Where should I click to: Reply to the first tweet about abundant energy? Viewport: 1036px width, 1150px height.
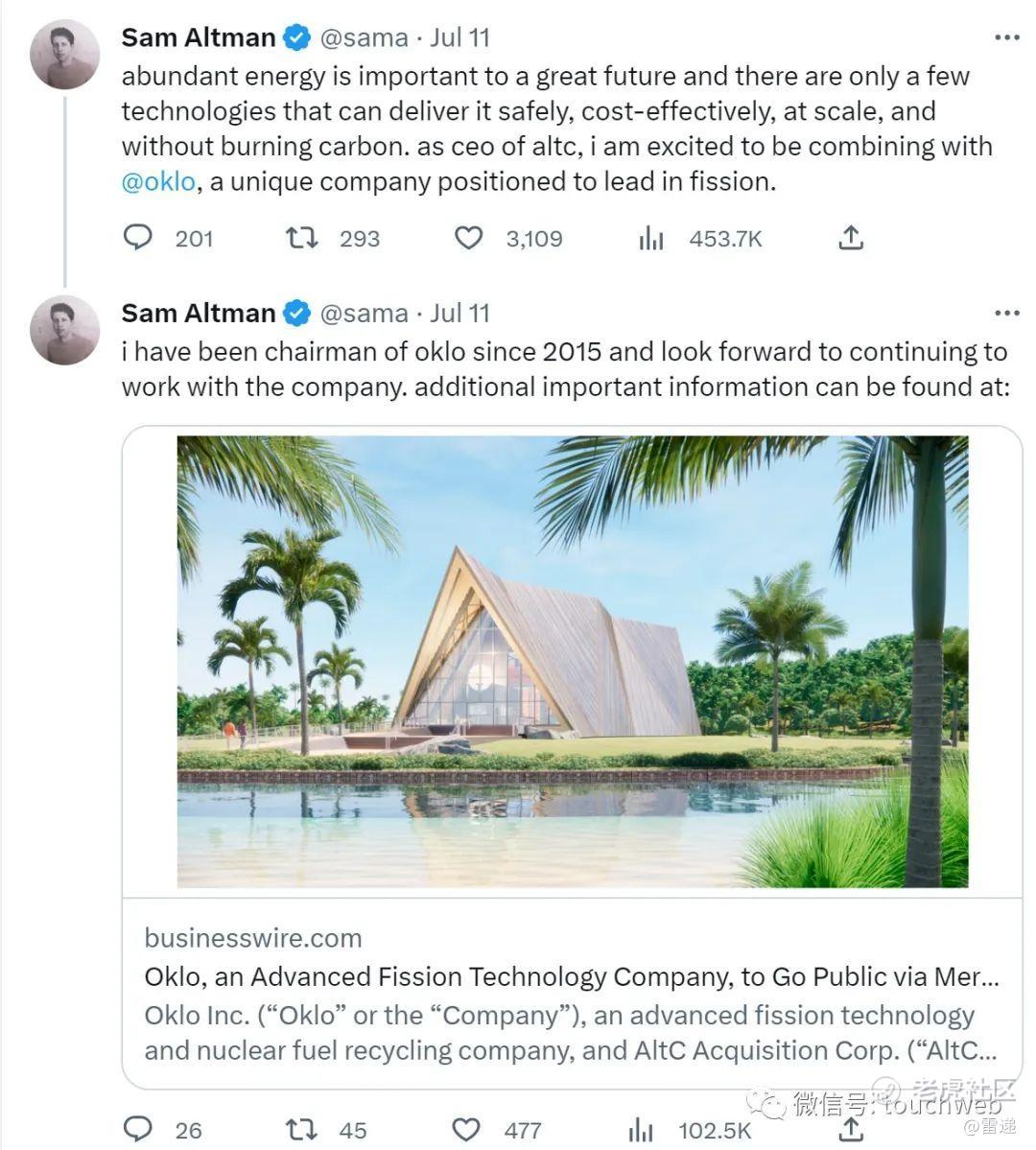tap(138, 238)
